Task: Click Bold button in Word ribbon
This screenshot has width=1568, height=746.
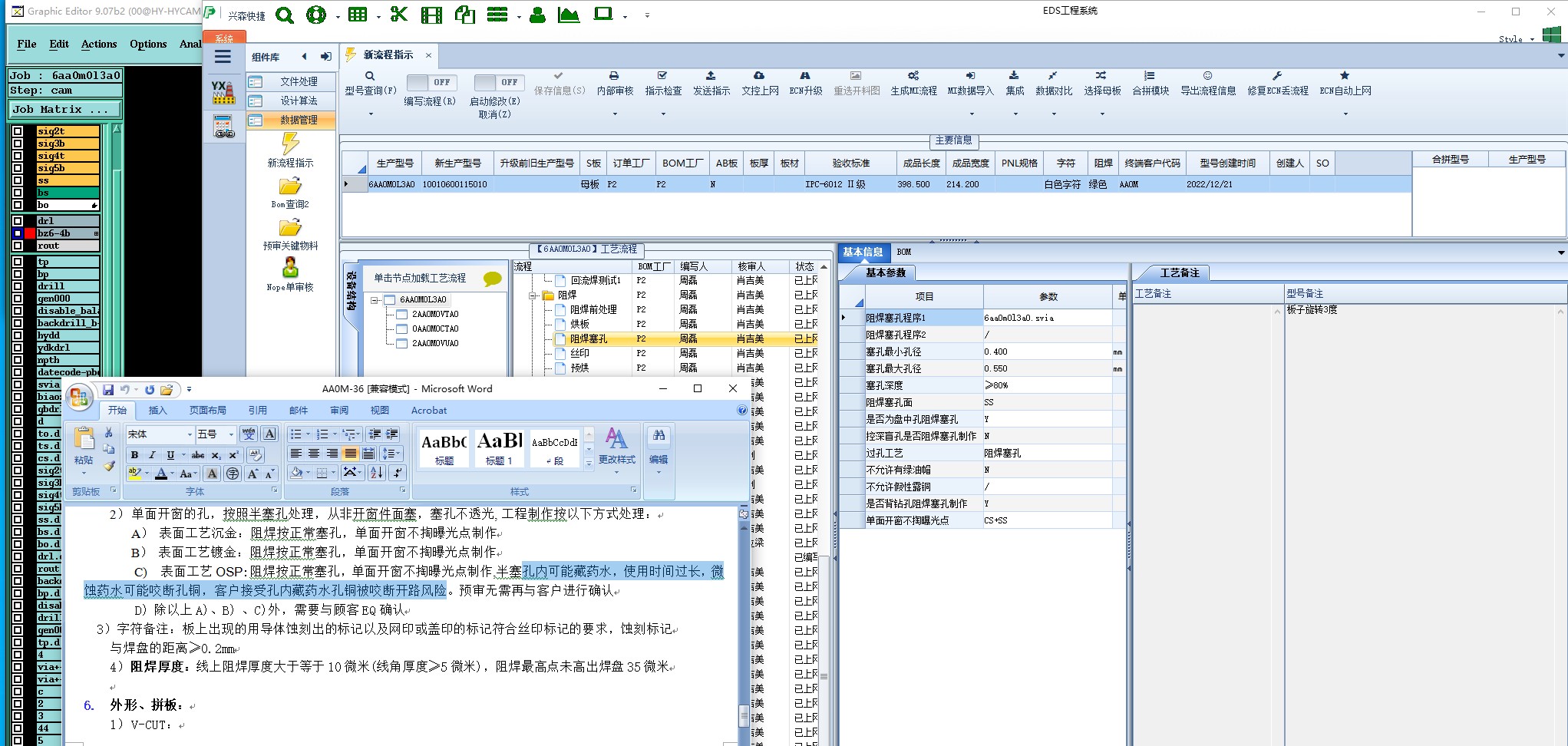Action: [x=134, y=455]
